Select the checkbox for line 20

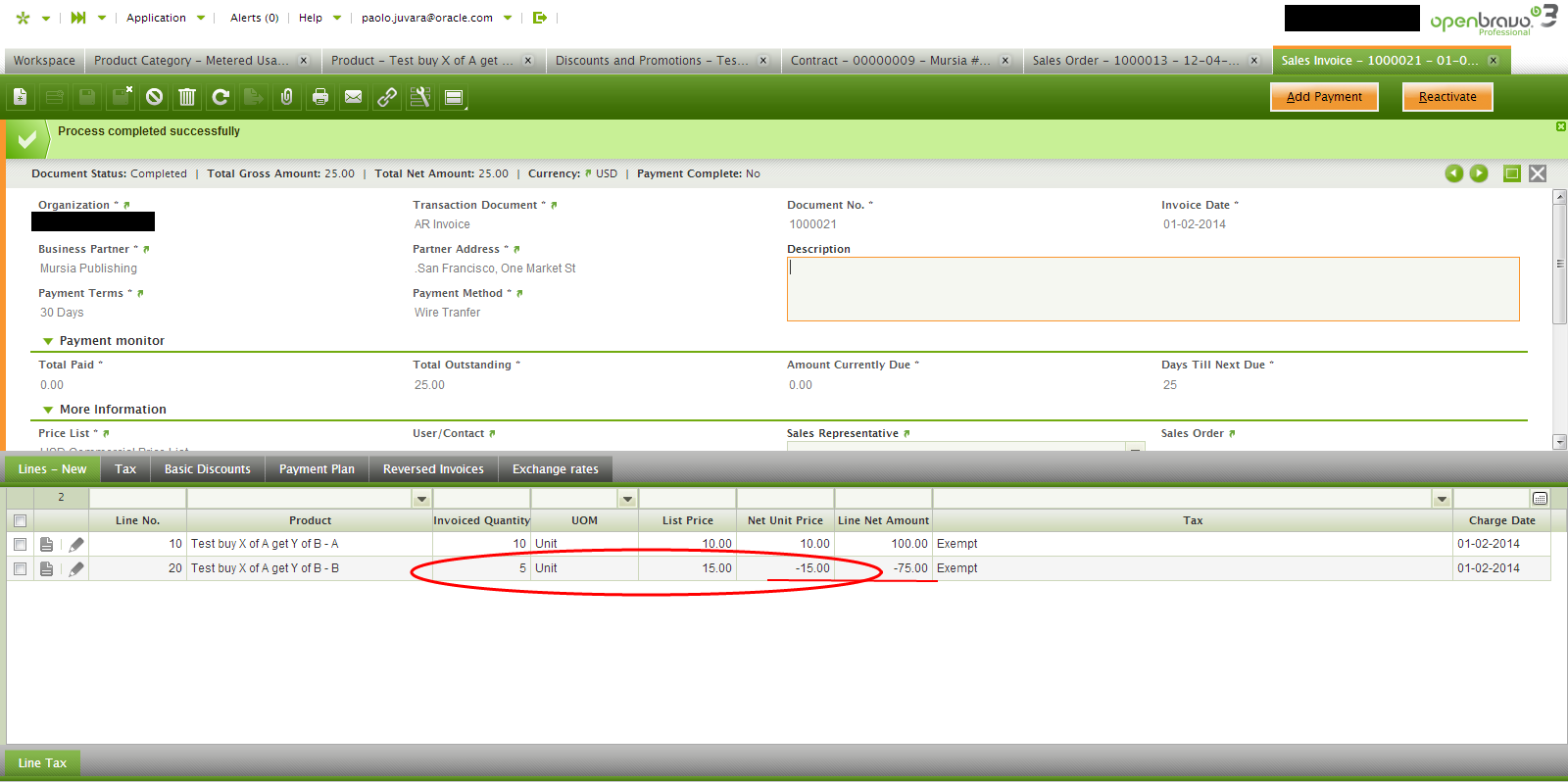pyautogui.click(x=20, y=568)
